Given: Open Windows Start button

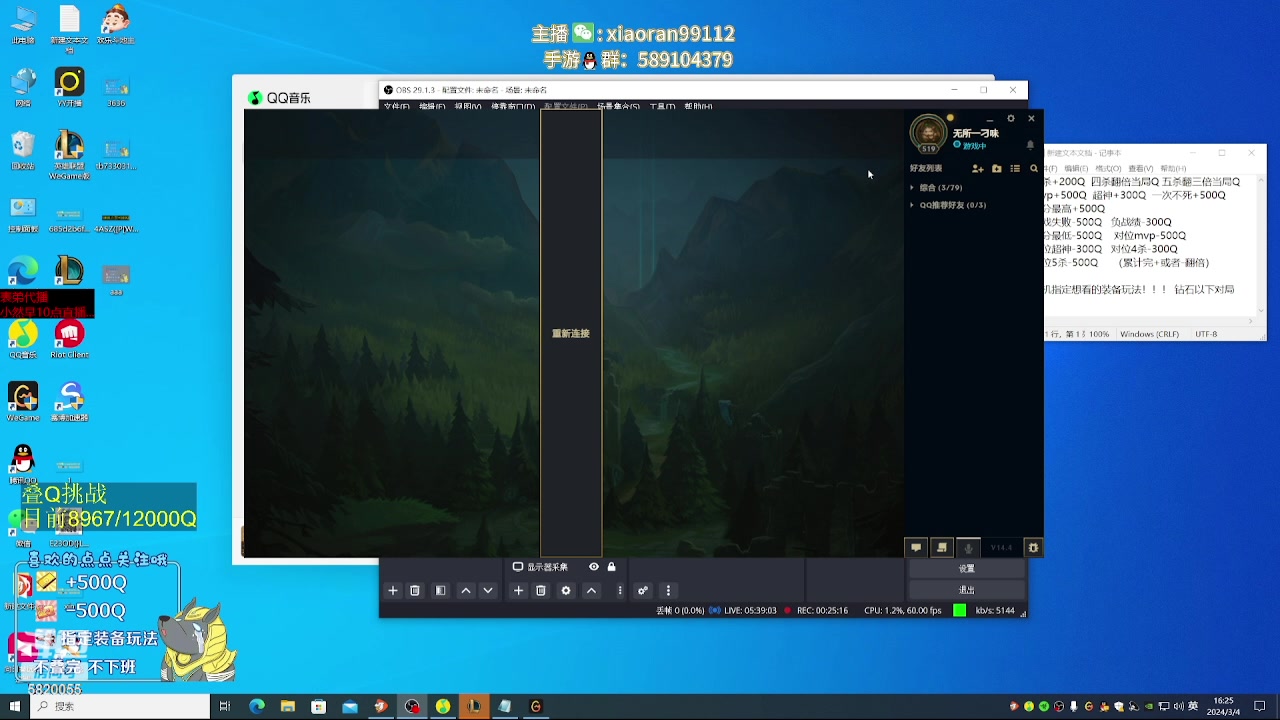Looking at the screenshot, I should tap(15, 706).
